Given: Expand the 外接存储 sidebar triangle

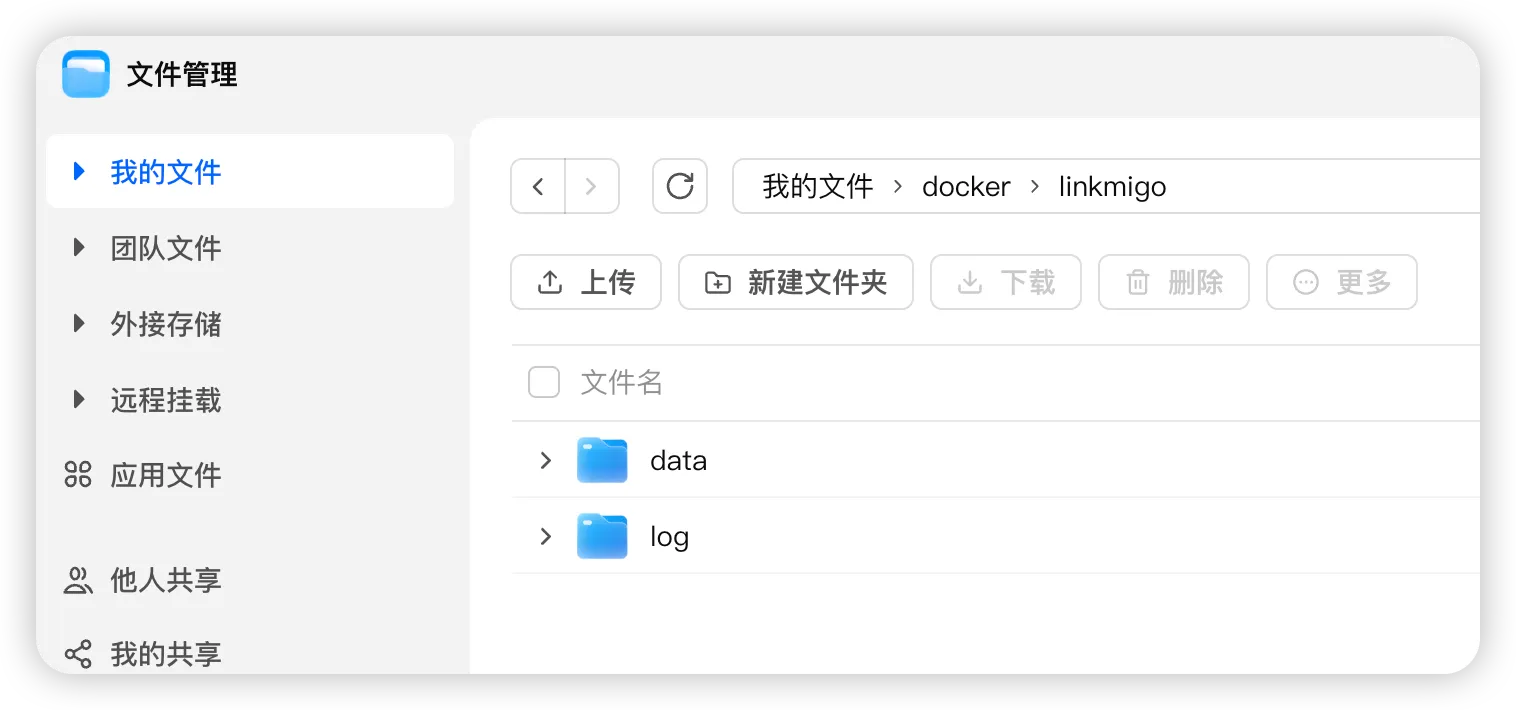Looking at the screenshot, I should 79,323.
